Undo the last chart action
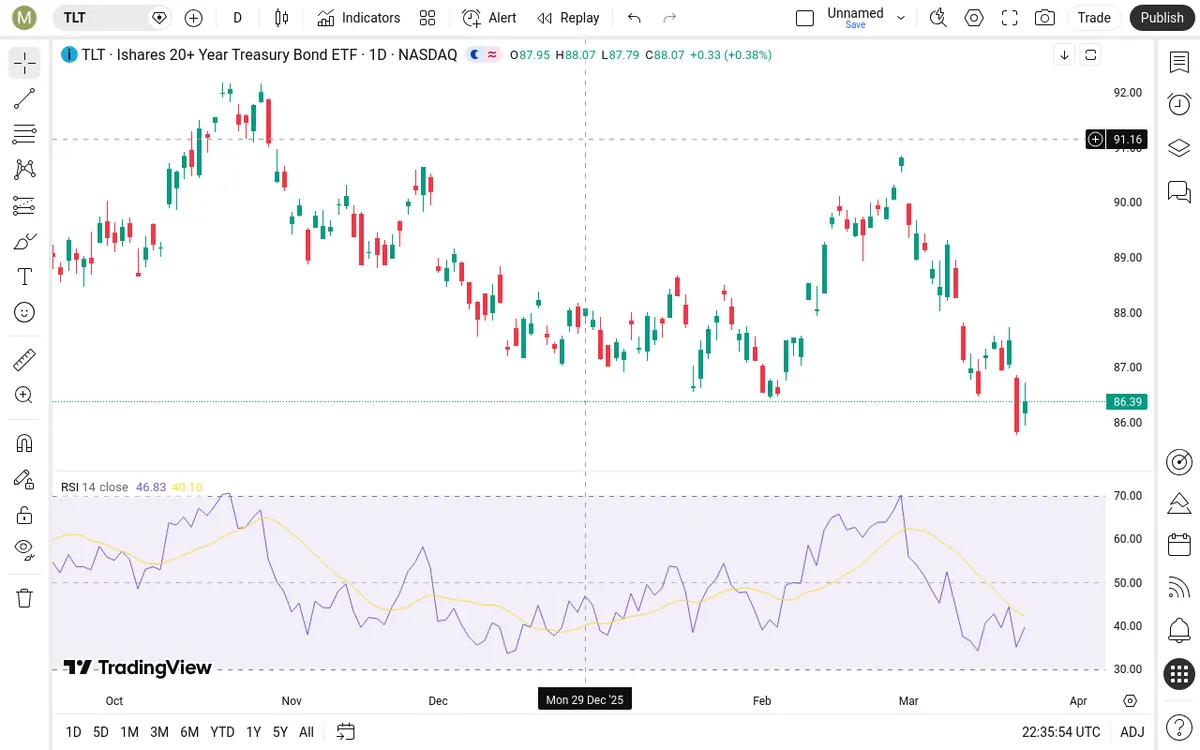This screenshot has height=750, width=1200. (634, 18)
